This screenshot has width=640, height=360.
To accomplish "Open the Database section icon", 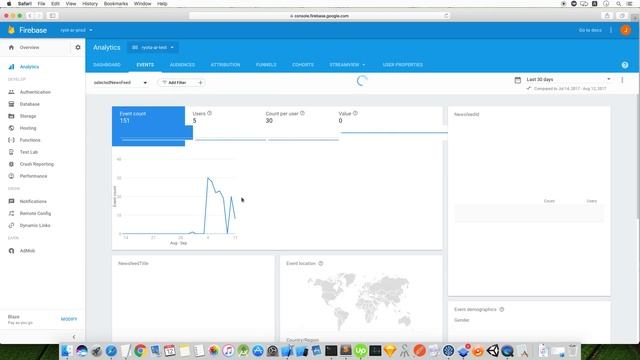I will point(11,104).
